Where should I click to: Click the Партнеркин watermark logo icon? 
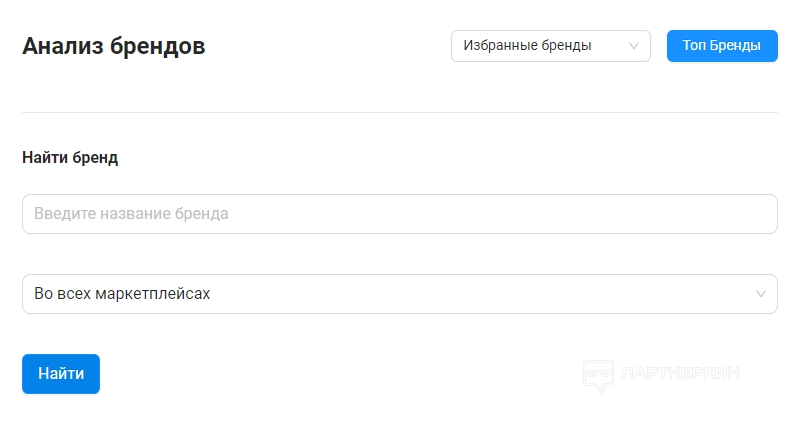point(598,376)
